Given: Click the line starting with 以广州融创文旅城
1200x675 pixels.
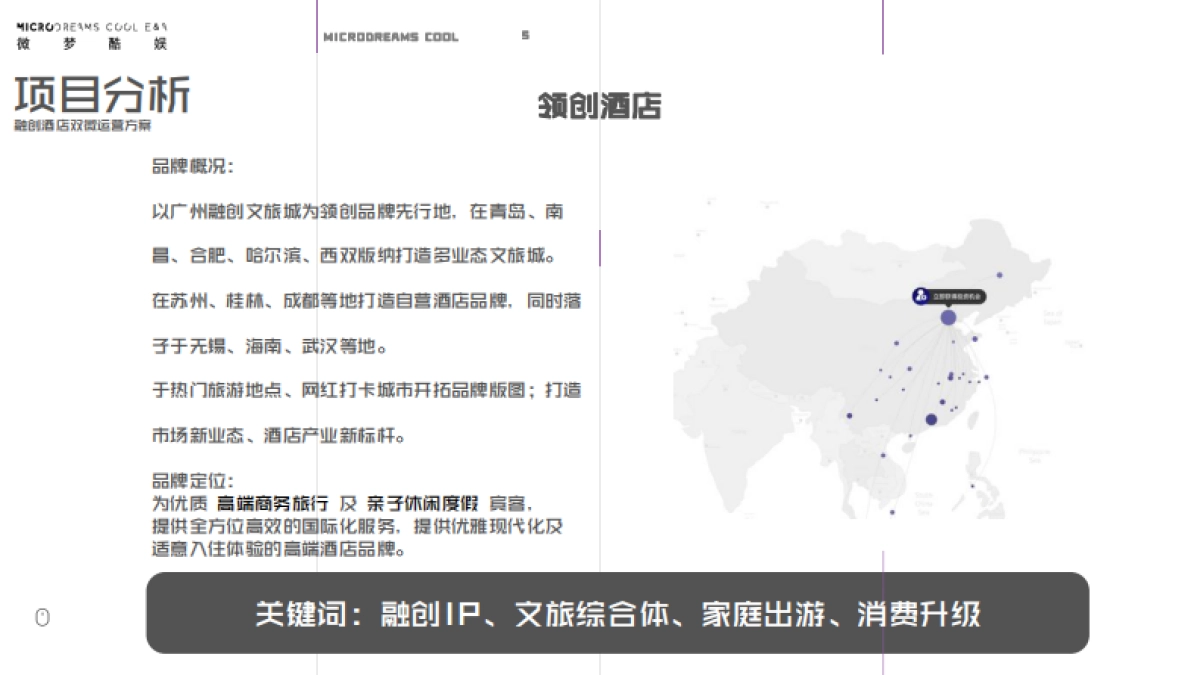Looking at the screenshot, I should (x=357, y=211).
